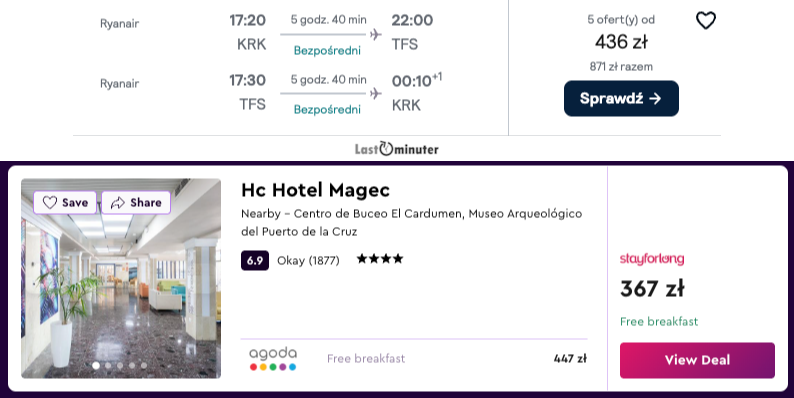Click the agoda 447 zł price
794x398 pixels.
coord(570,359)
